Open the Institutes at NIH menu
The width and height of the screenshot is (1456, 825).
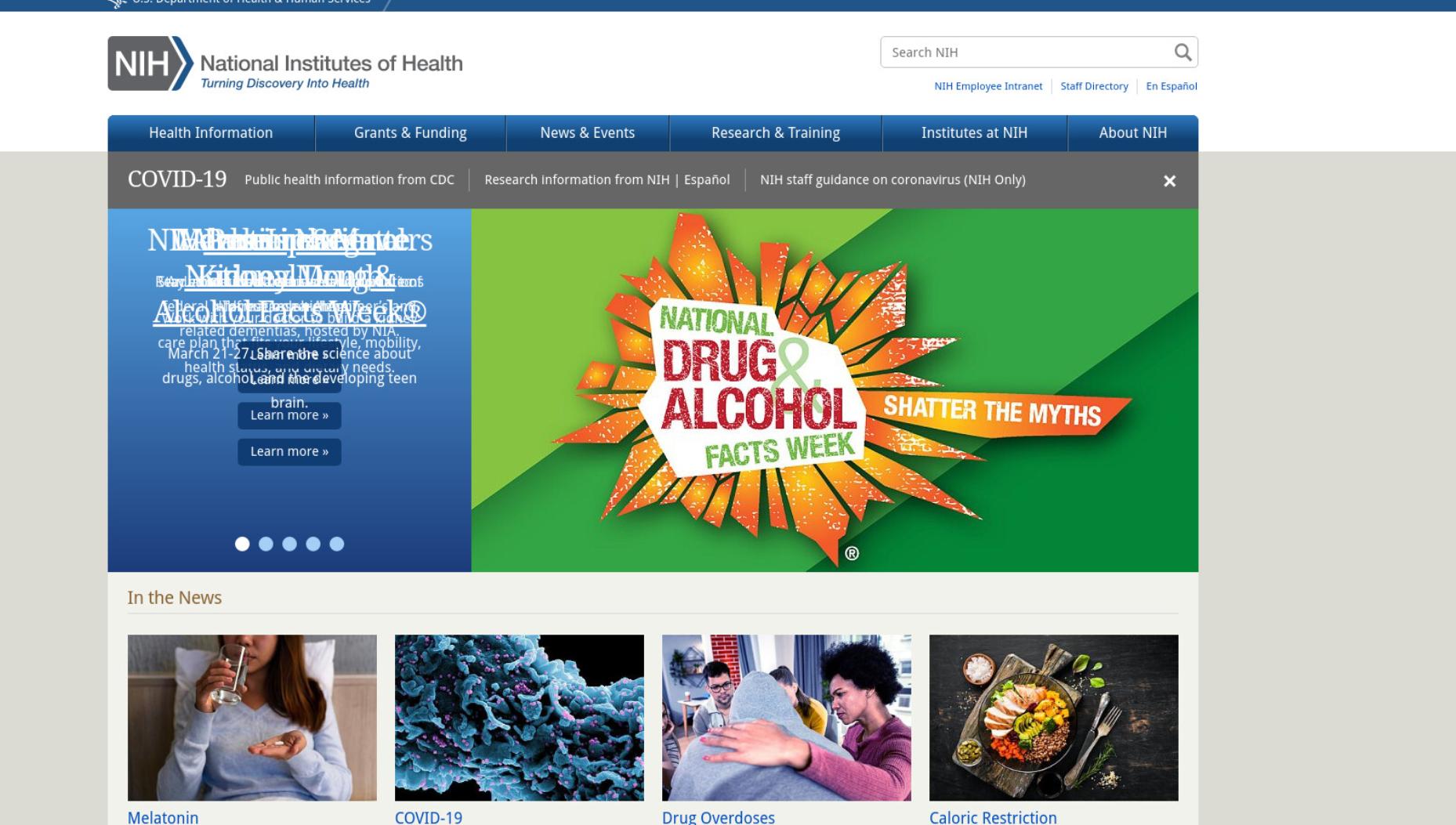974,133
